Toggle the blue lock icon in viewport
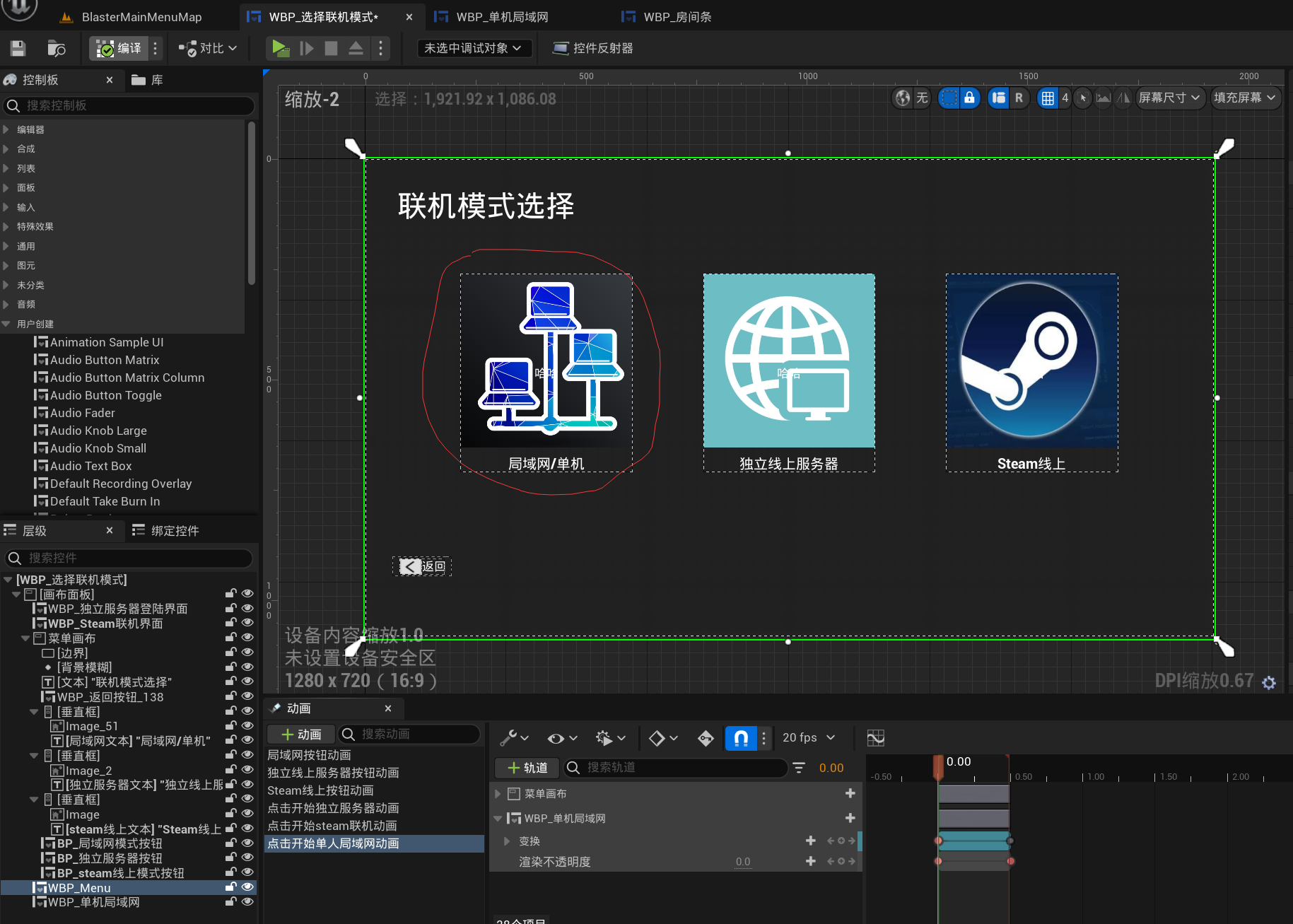 click(x=969, y=98)
